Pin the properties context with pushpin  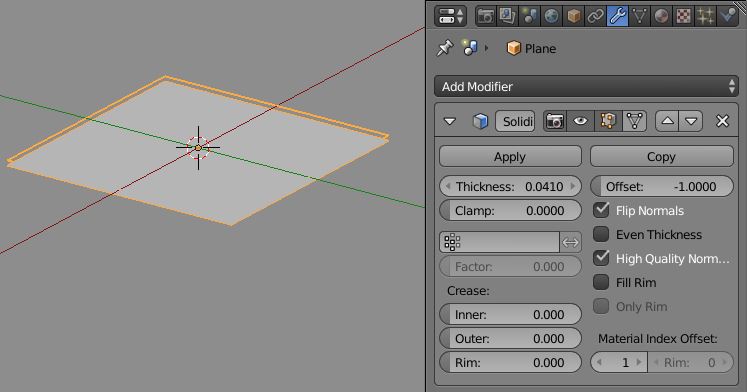click(x=444, y=48)
